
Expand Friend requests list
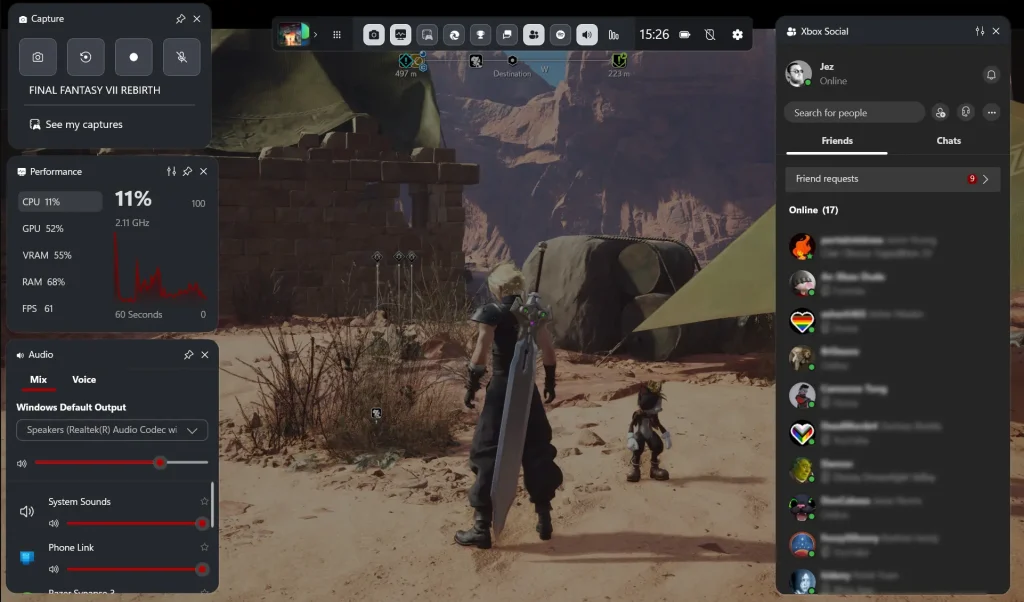[985, 179]
